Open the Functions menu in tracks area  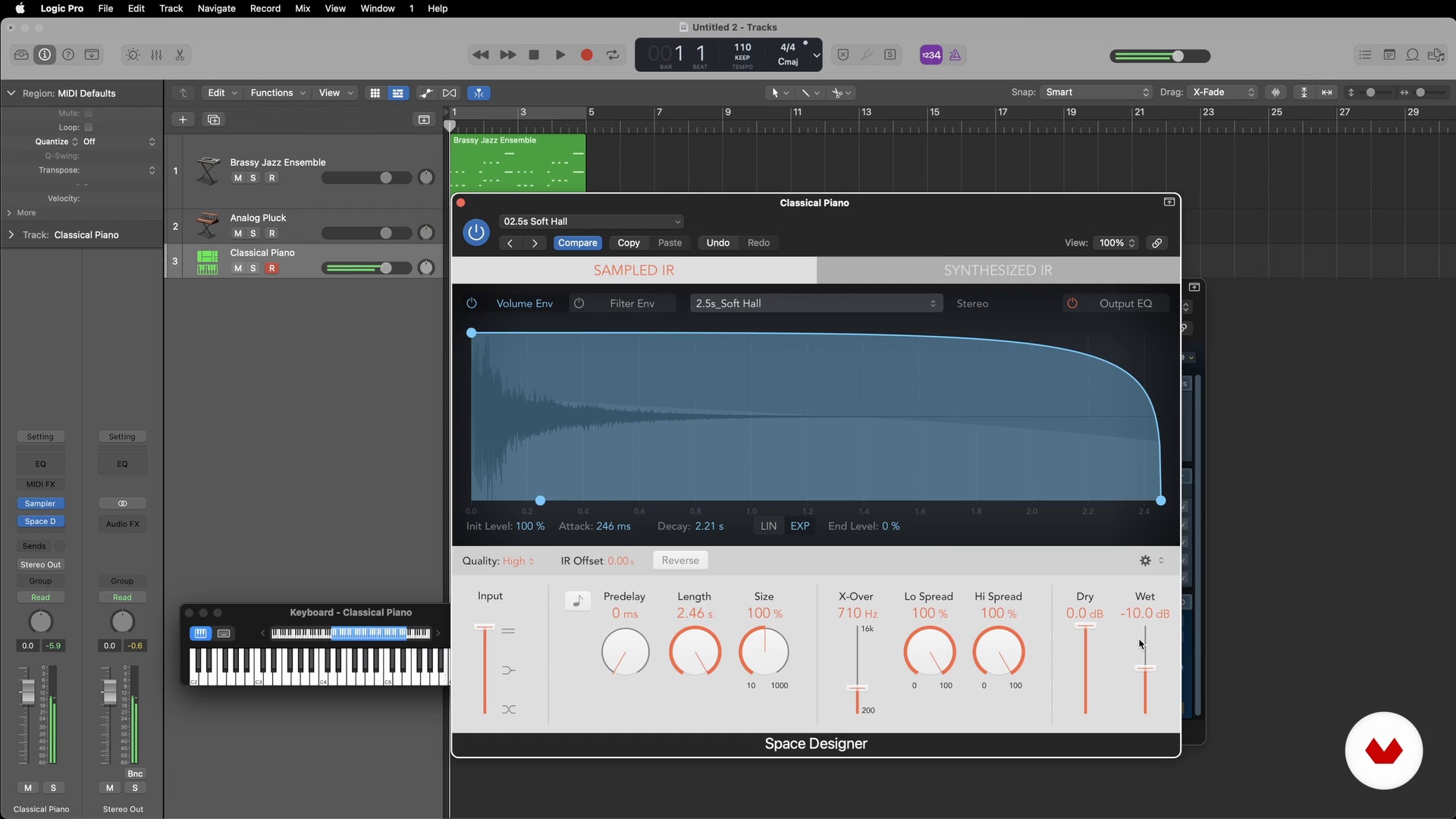point(278,93)
